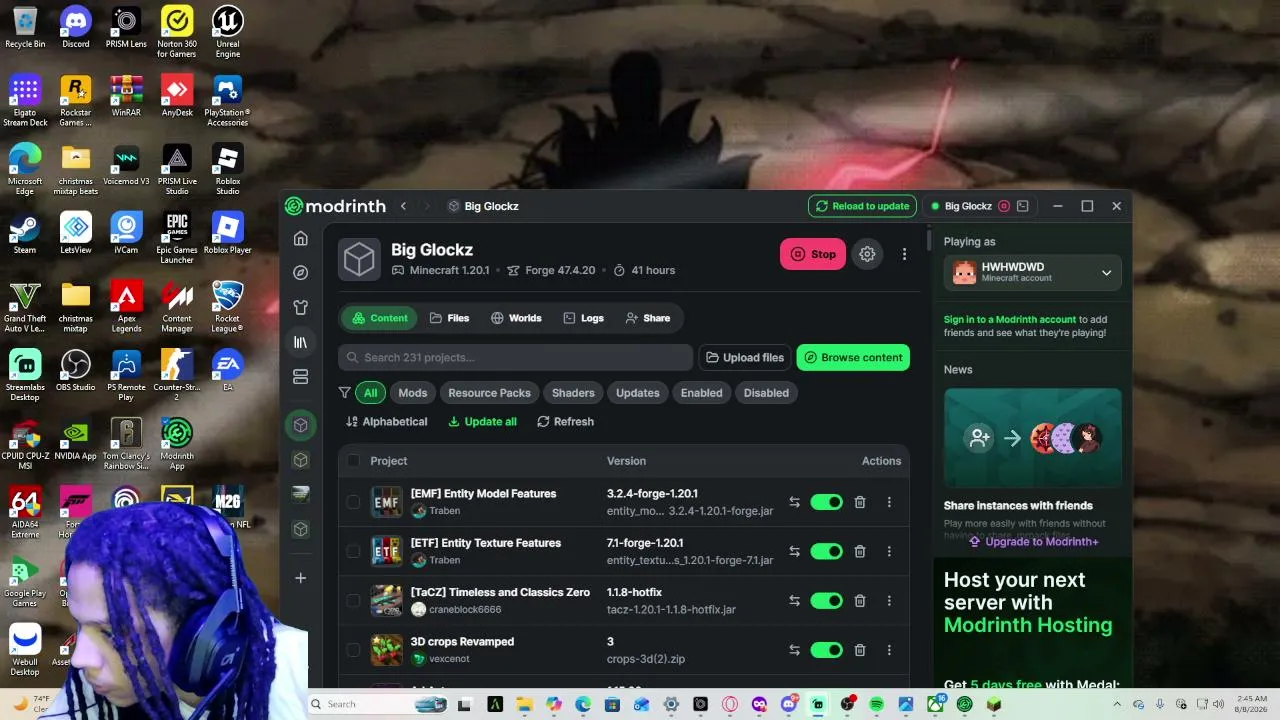Viewport: 1280px width, 720px height.
Task: Click Update all projects
Action: [482, 422]
